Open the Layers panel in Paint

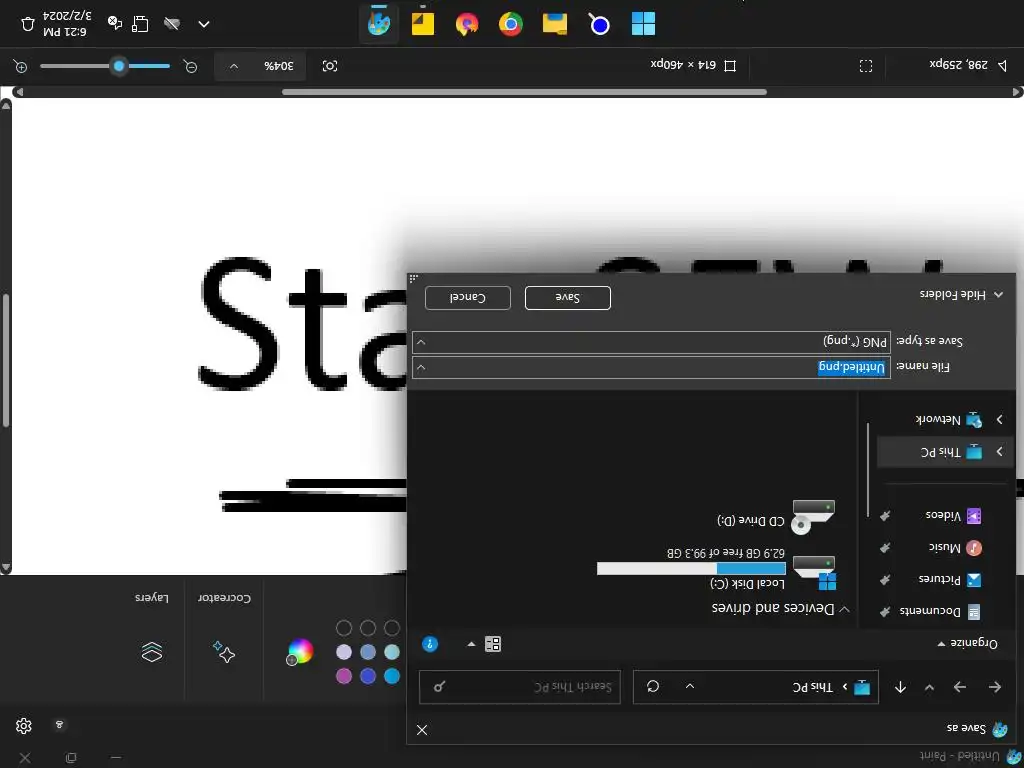pyautogui.click(x=152, y=633)
